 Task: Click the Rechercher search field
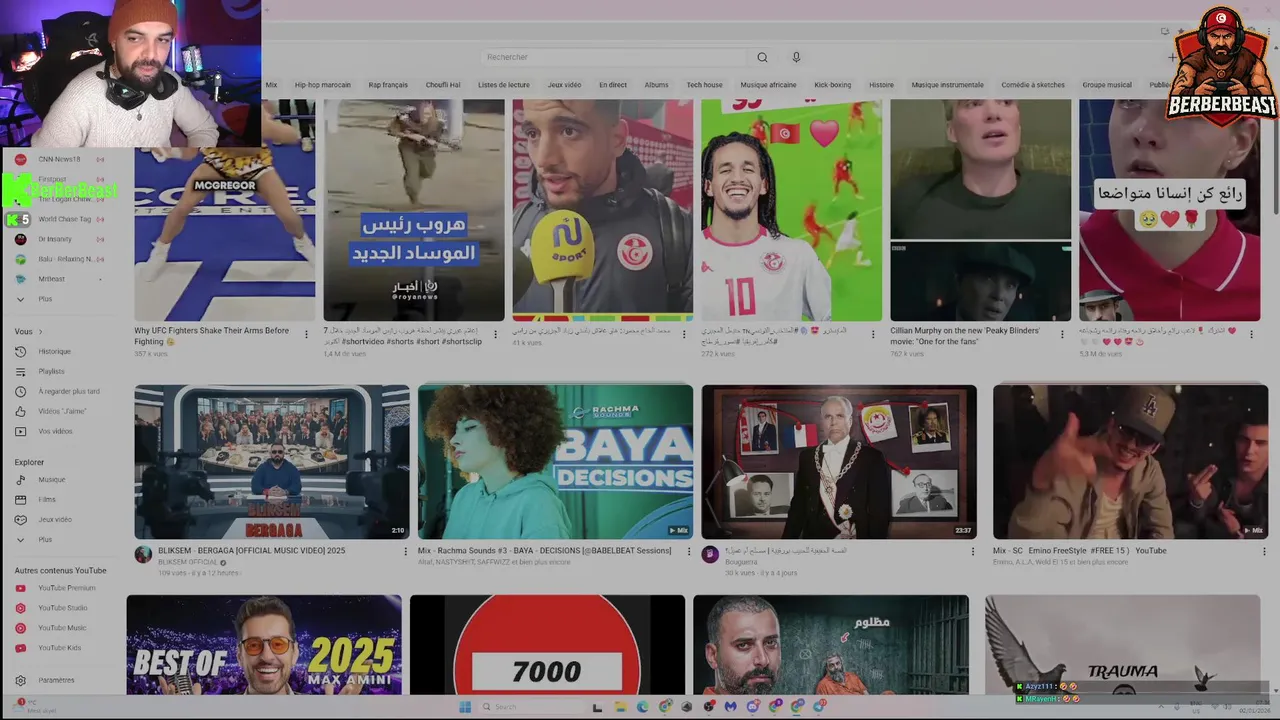pyautogui.click(x=612, y=57)
